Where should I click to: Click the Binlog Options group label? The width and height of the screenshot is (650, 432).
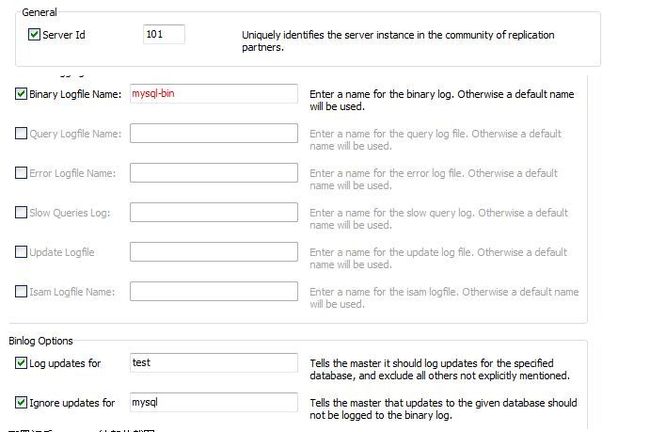pos(41,341)
